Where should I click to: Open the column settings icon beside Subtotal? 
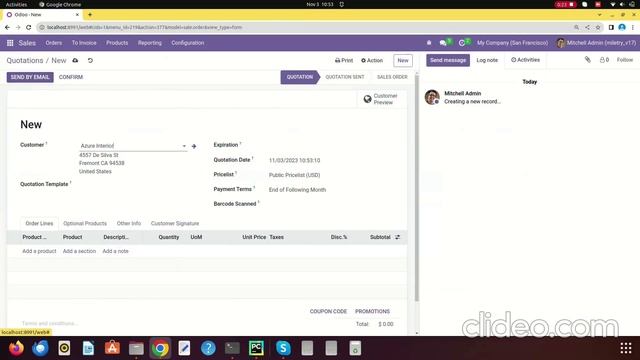397,237
